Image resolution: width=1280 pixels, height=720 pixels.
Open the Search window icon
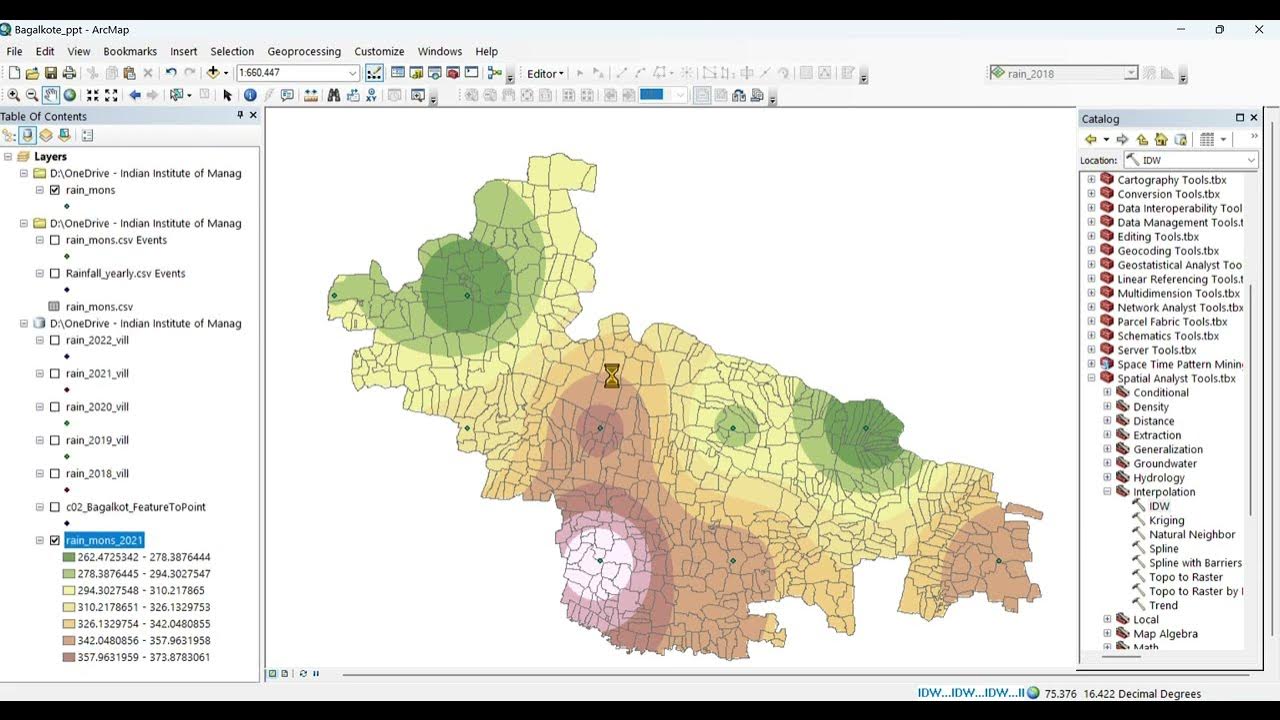(x=434, y=73)
